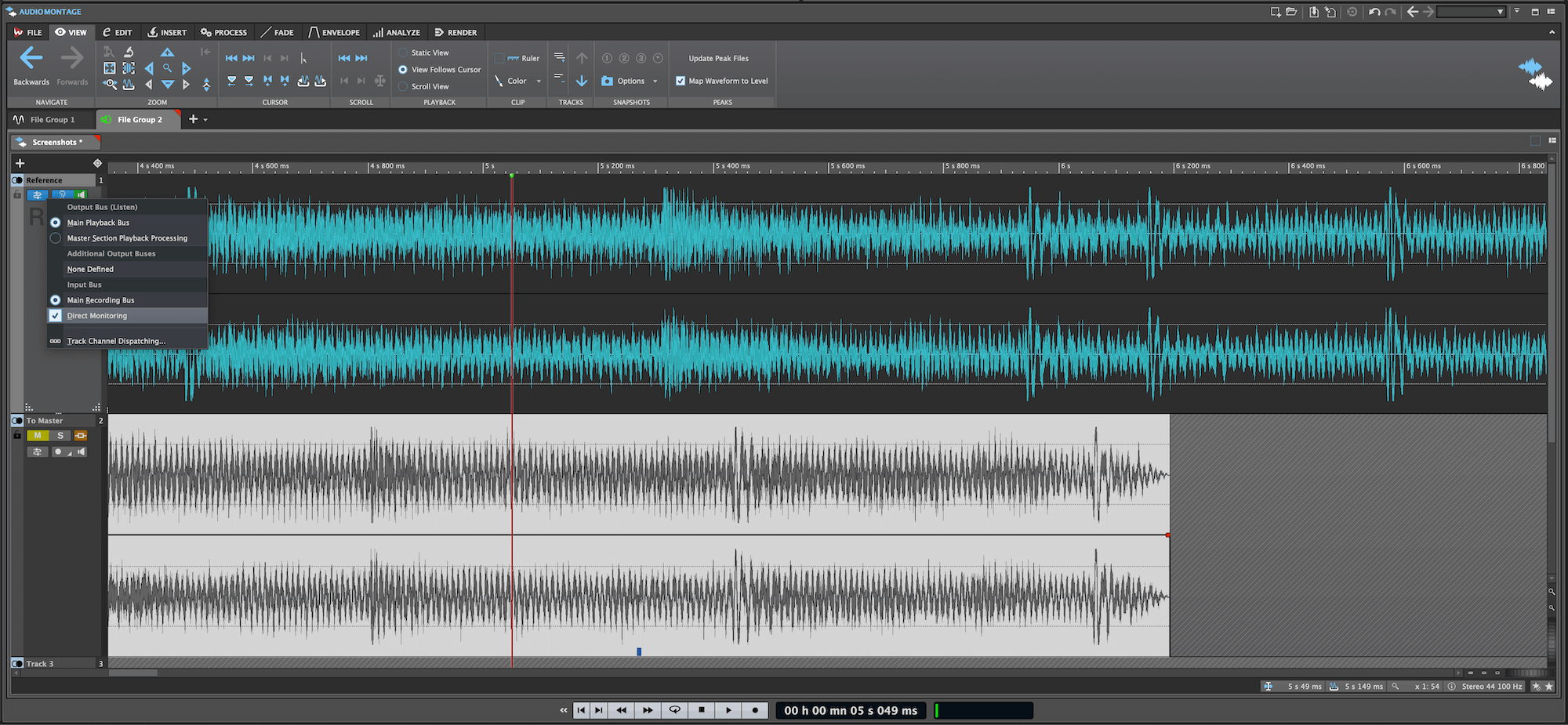Start recording with the record button
Image resolution: width=1568 pixels, height=725 pixels.
pyautogui.click(x=755, y=710)
